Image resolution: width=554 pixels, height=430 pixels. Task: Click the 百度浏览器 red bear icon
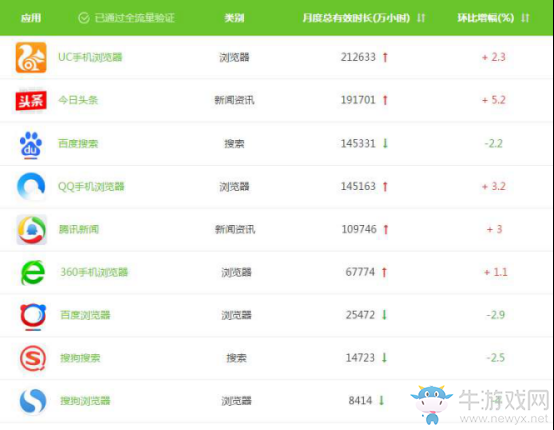(x=33, y=316)
